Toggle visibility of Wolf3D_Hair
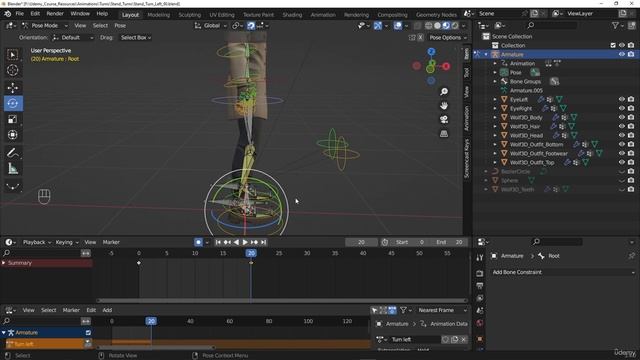 point(622,126)
